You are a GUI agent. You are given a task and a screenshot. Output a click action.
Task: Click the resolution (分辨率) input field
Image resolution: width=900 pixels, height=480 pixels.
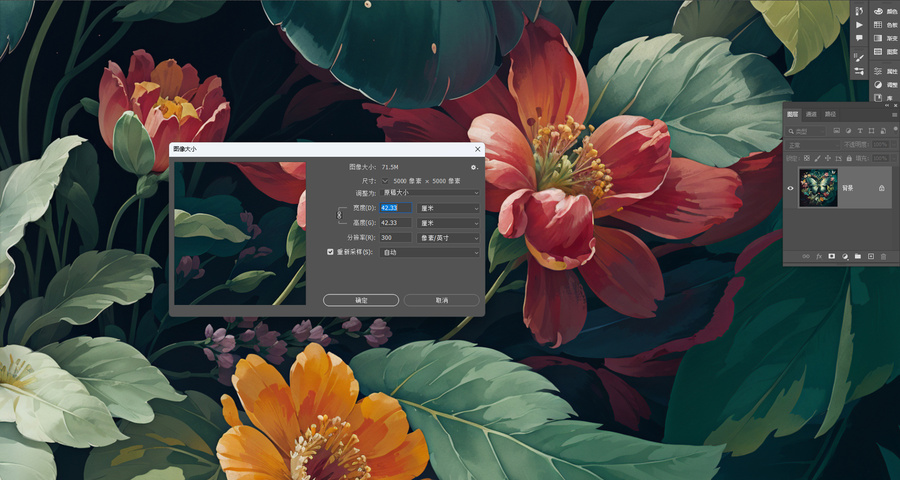coord(396,238)
